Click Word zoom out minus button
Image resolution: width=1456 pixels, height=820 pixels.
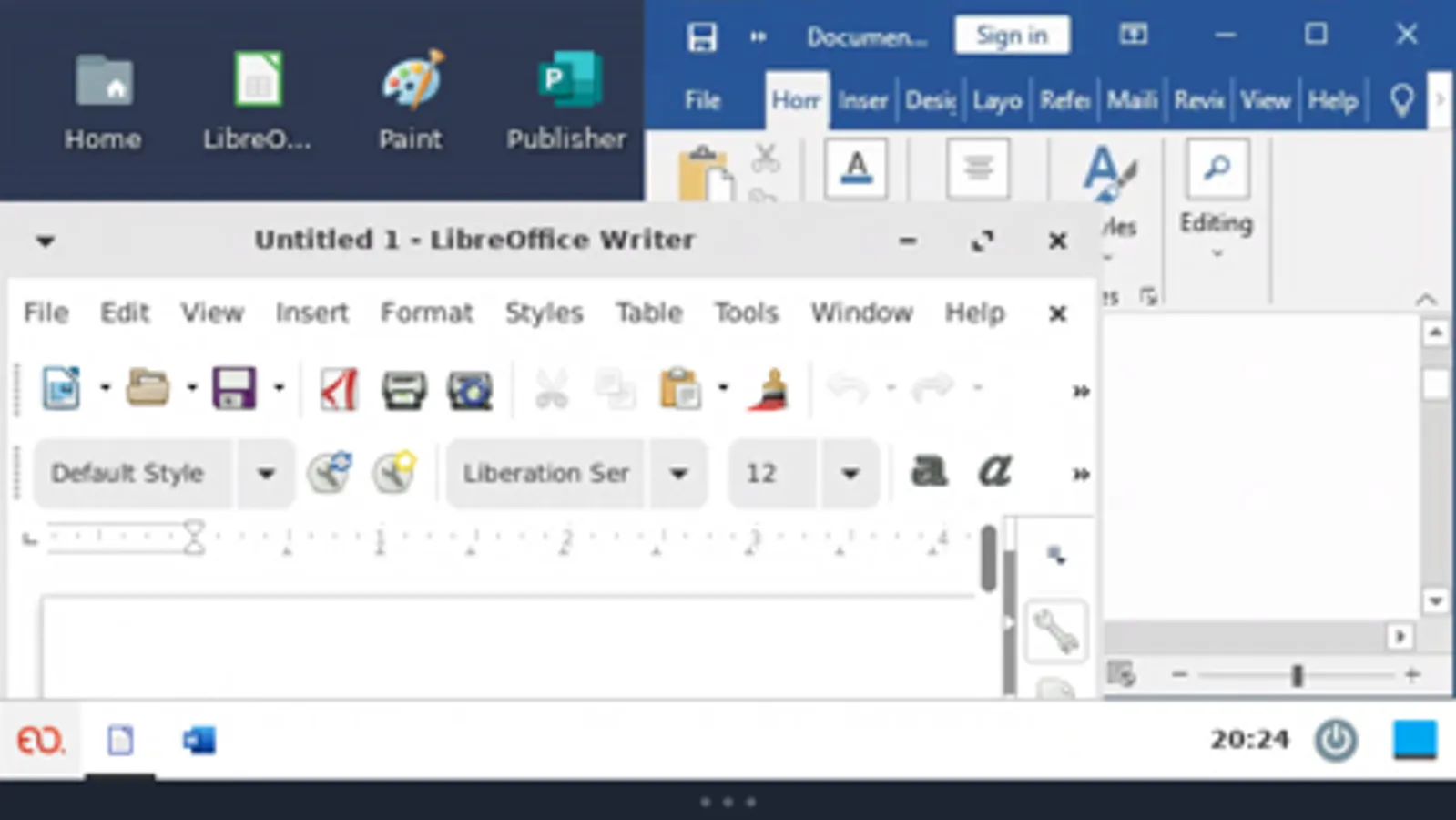1179,675
